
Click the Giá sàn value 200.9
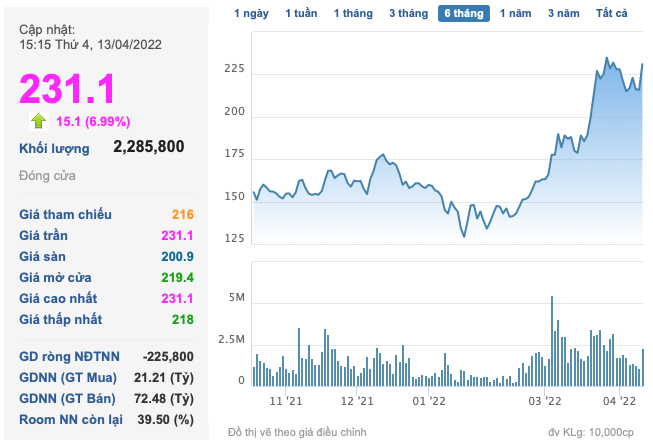tap(176, 256)
